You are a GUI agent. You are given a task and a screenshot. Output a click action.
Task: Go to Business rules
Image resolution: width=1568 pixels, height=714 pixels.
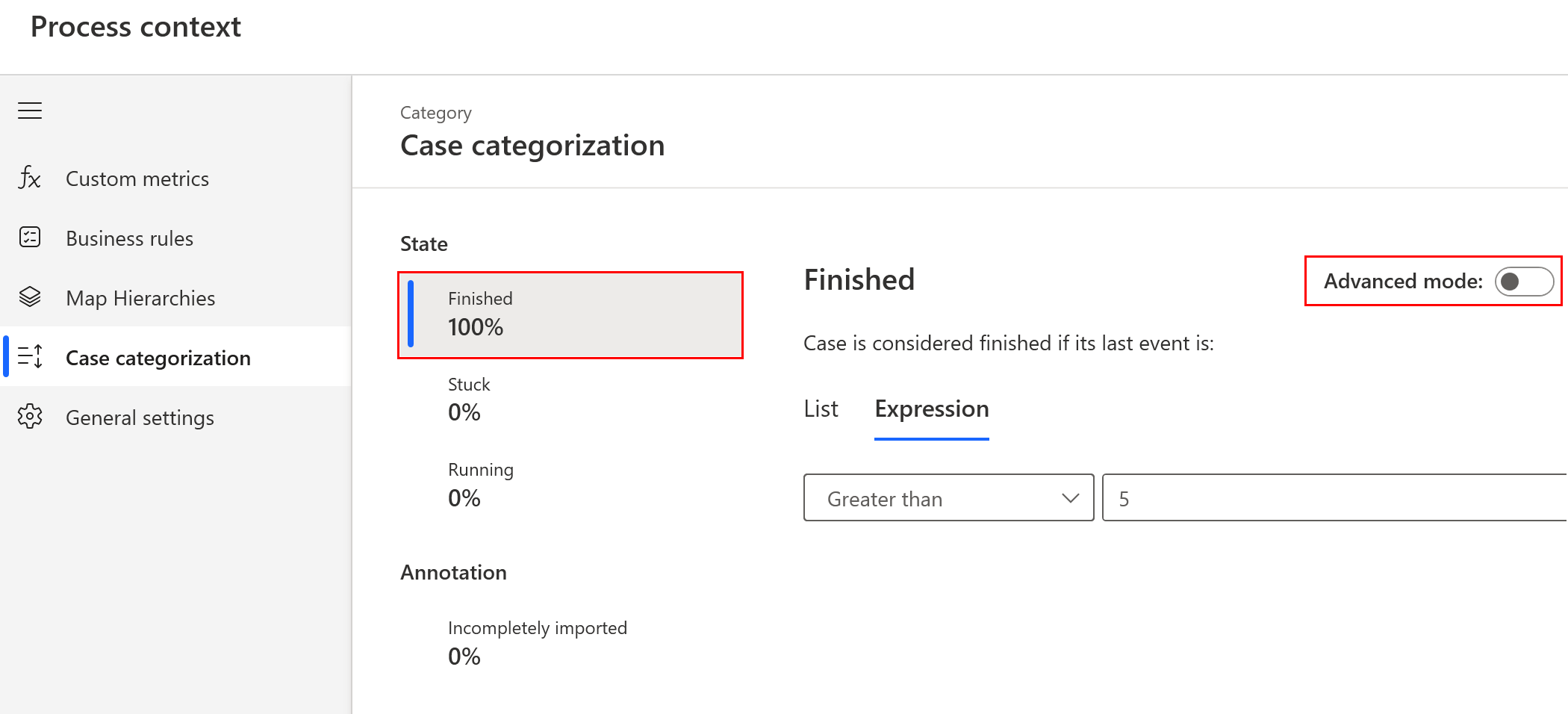tap(129, 239)
